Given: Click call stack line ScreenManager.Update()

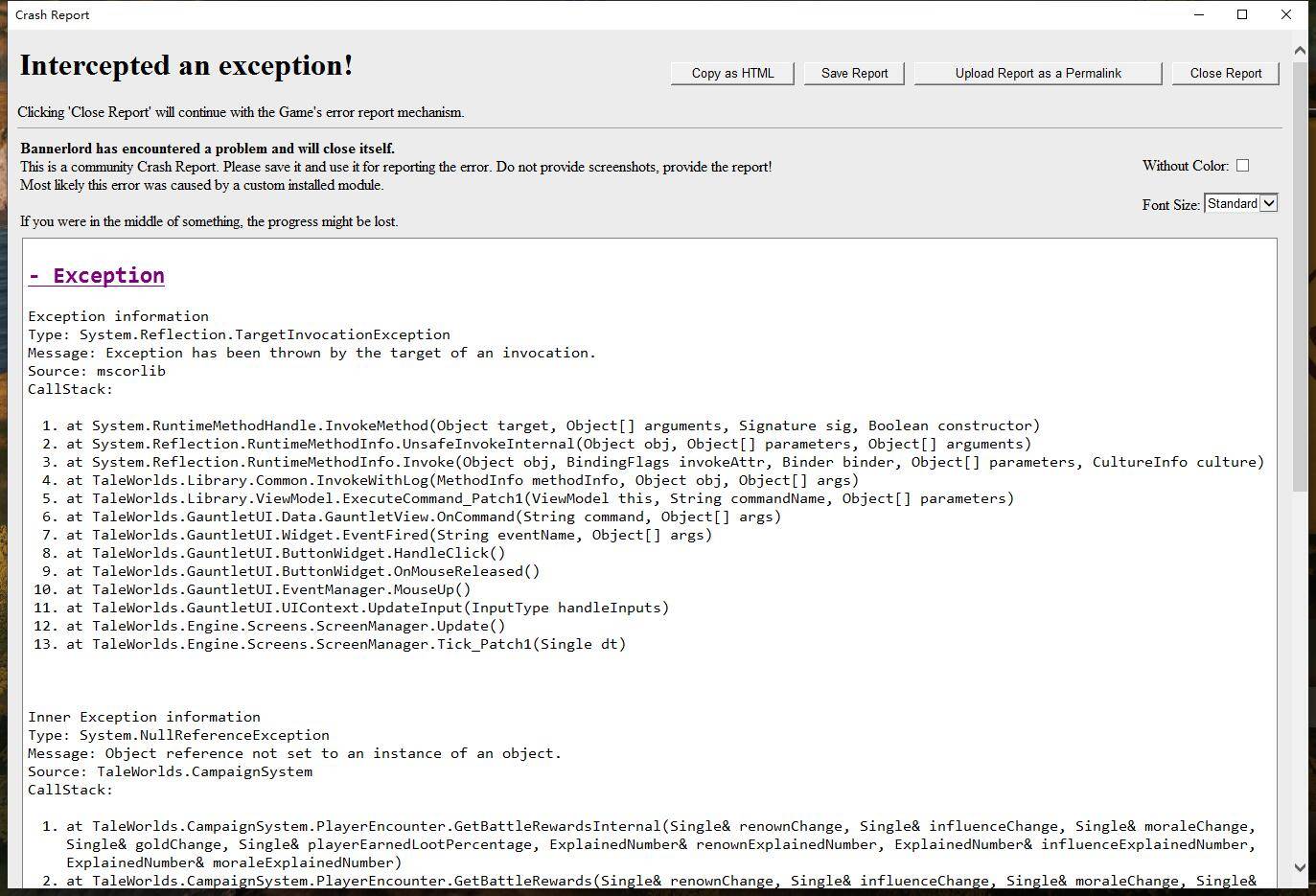Looking at the screenshot, I should coord(286,626).
